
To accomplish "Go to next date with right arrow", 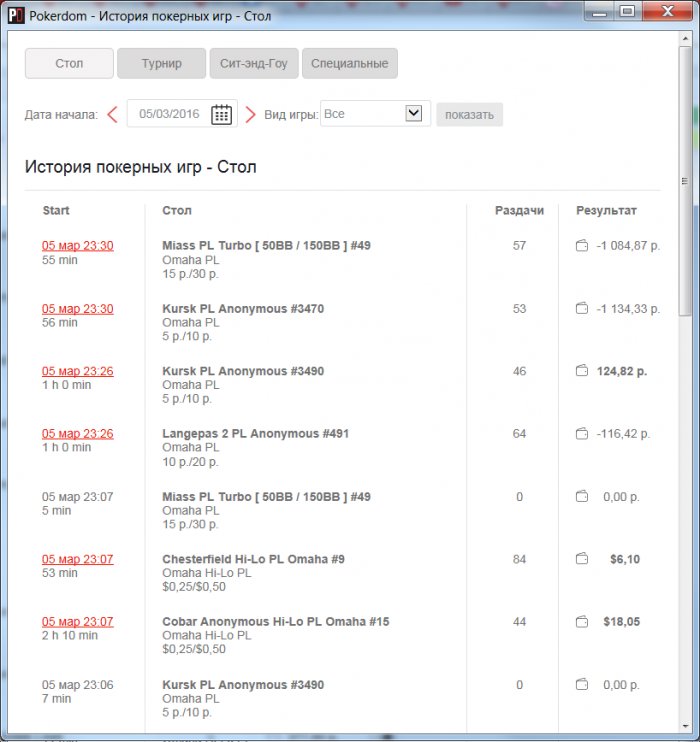I will 250,115.
